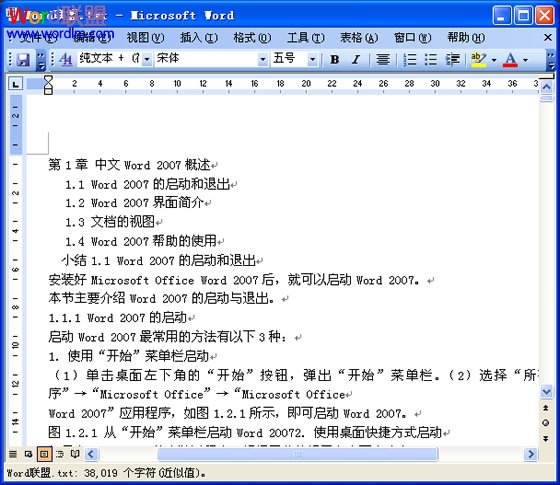Toggle Bold formatting
This screenshot has height=485, width=560.
[335, 59]
